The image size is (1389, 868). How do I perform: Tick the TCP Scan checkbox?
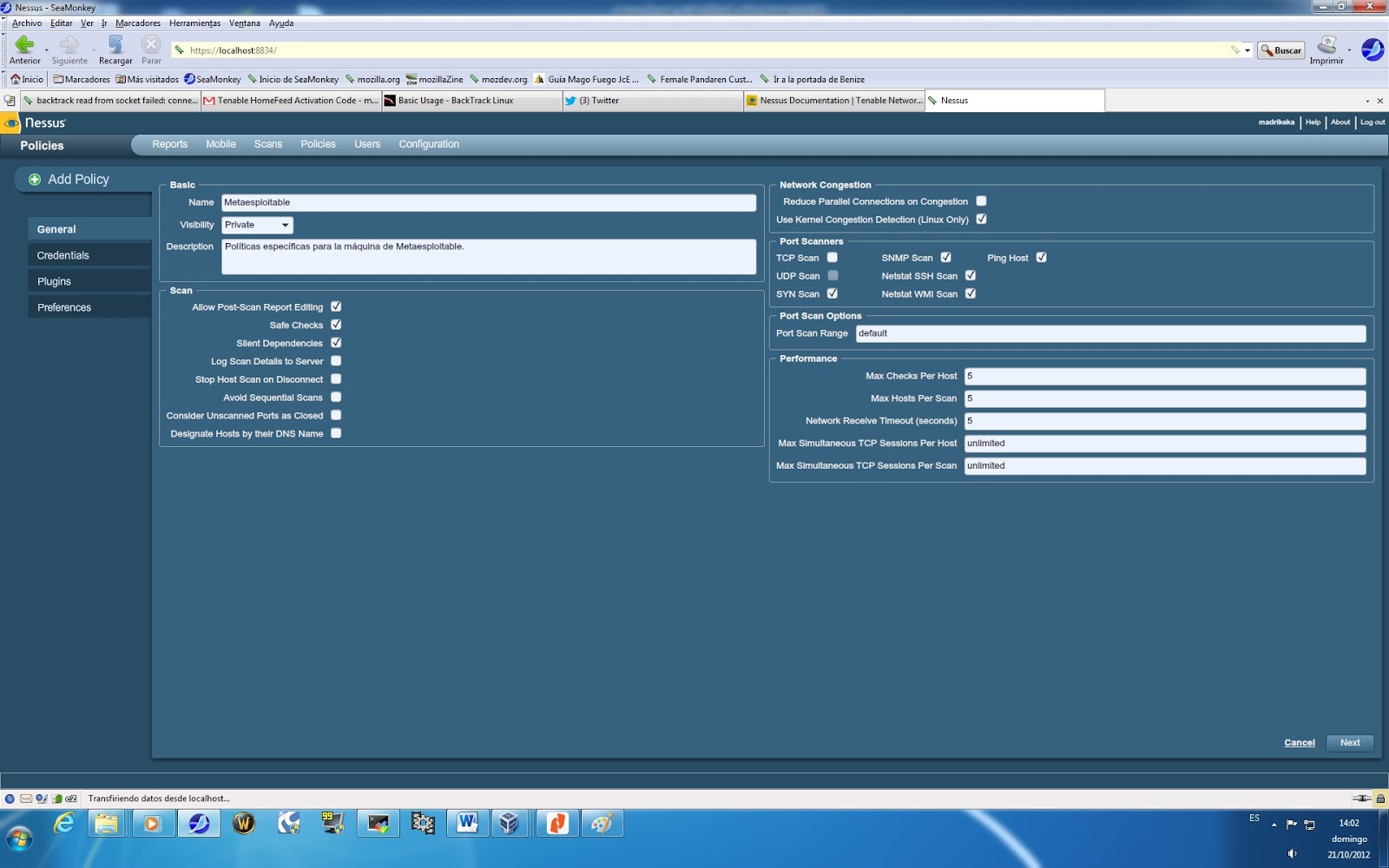point(833,258)
